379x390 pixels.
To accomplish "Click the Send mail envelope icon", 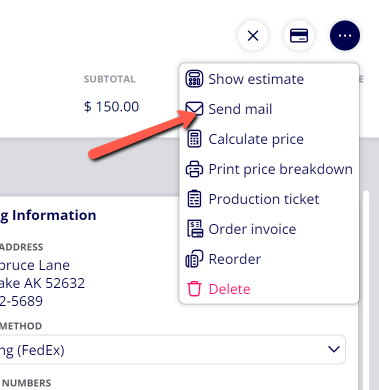I will tap(194, 109).
